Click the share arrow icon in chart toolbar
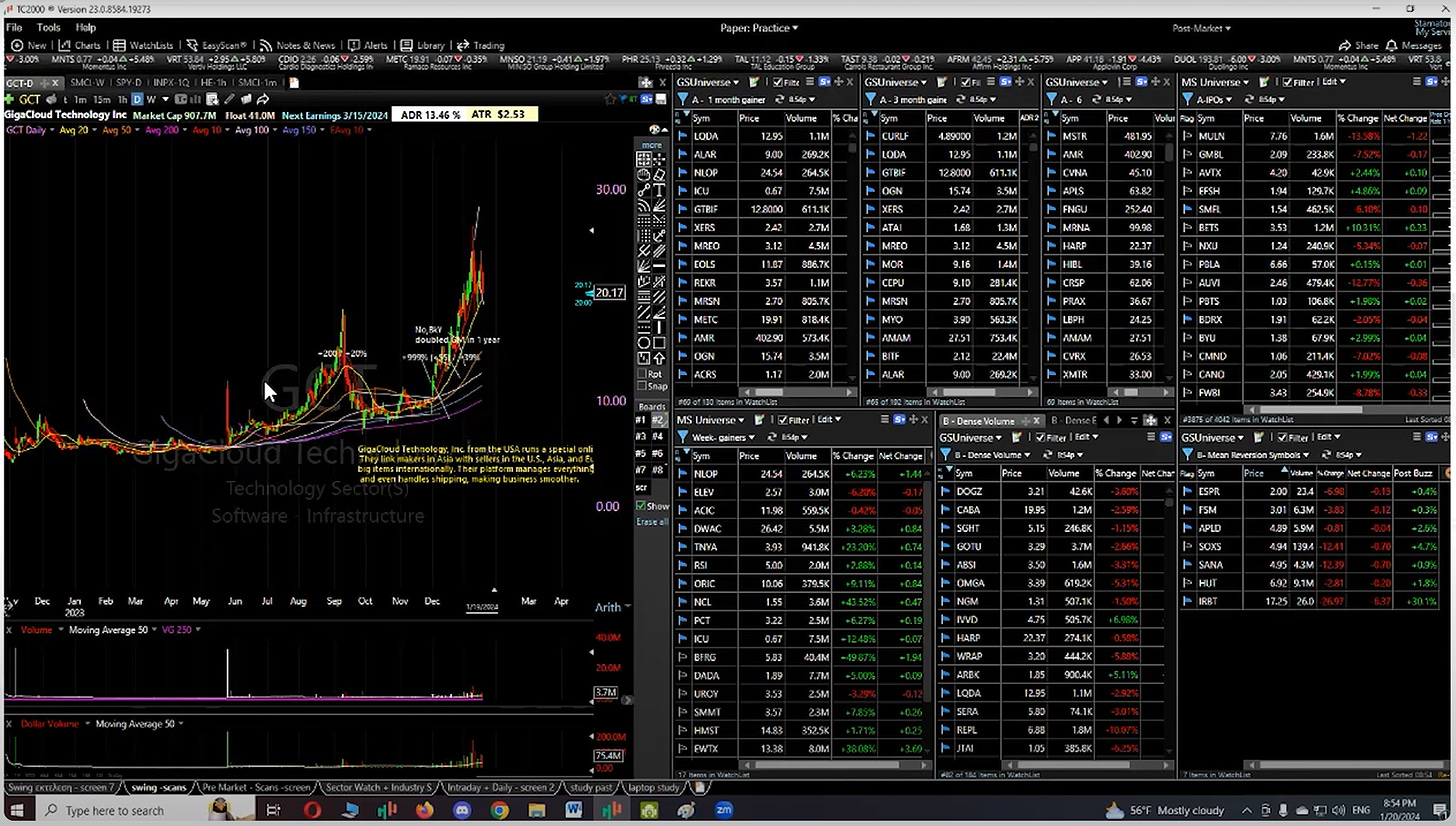 tap(263, 99)
